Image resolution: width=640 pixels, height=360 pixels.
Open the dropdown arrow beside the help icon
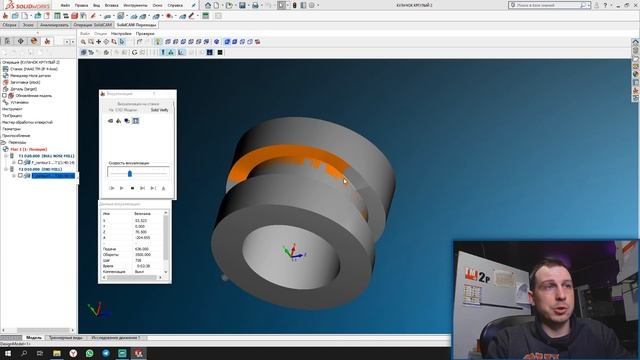pyautogui.click(x=611, y=5)
